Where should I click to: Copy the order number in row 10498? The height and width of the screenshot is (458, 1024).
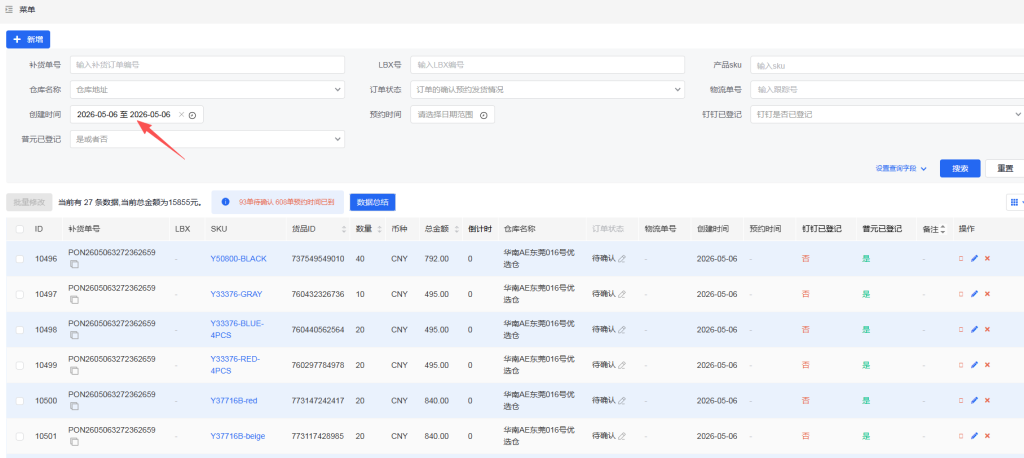pos(74,335)
